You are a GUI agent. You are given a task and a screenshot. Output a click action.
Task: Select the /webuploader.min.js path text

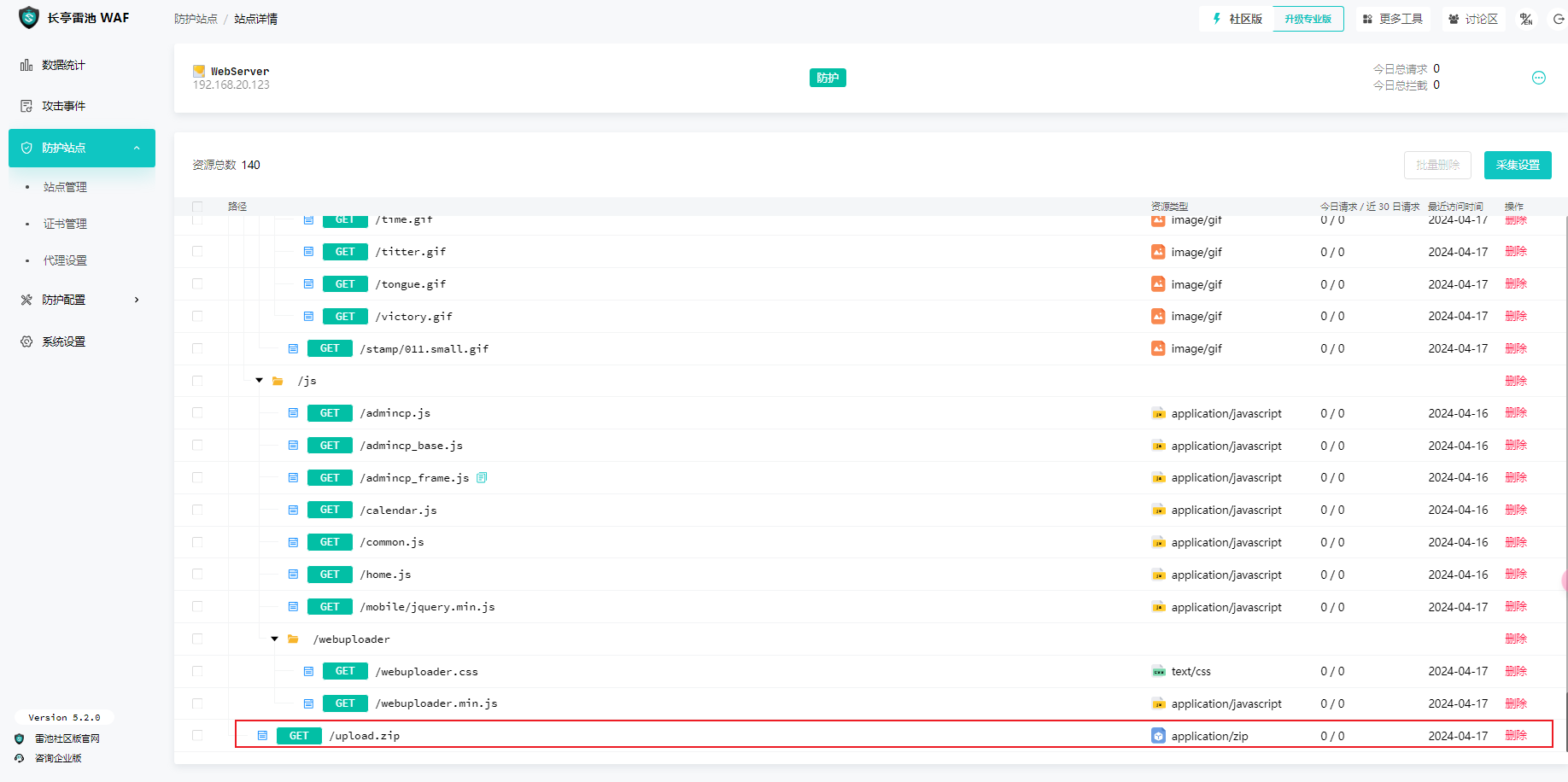436,703
